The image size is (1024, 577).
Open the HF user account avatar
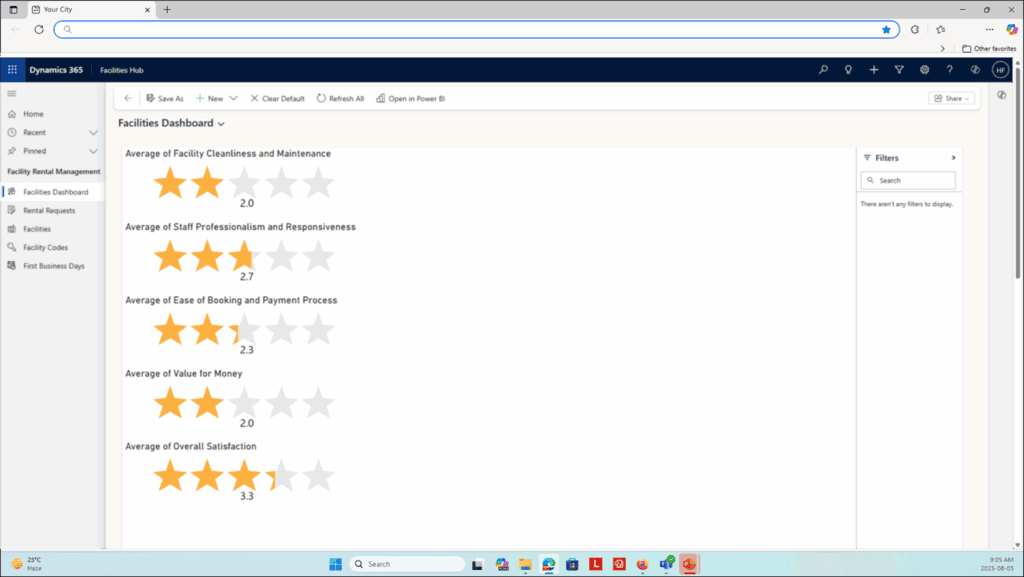(1000, 70)
